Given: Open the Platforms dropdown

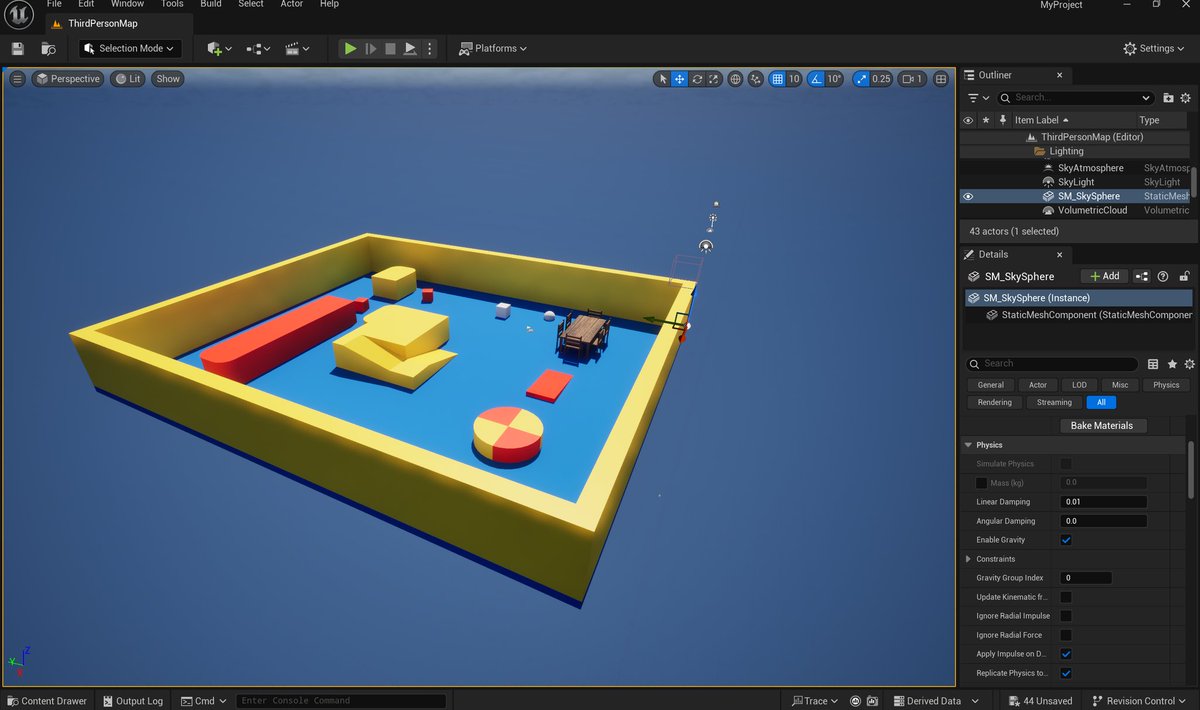Looking at the screenshot, I should pyautogui.click(x=492, y=48).
